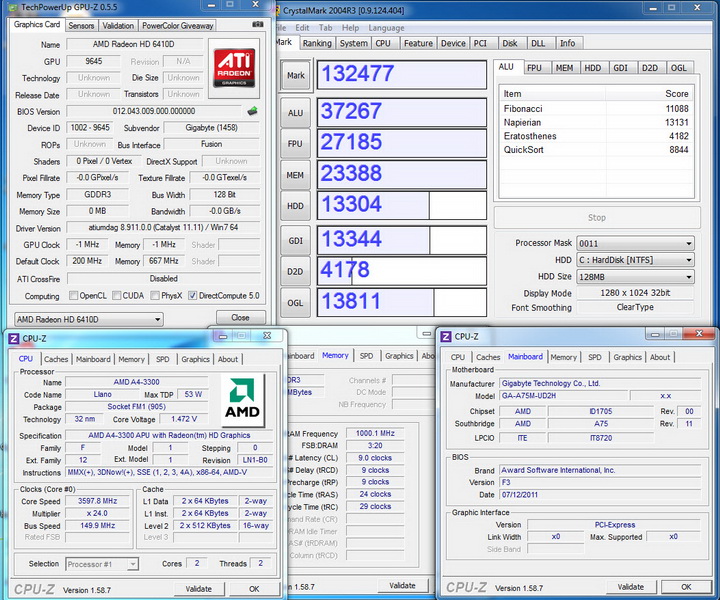Image resolution: width=720 pixels, height=600 pixels.
Task: Click the GA-A75M-UD2H model field
Action: coord(564,396)
